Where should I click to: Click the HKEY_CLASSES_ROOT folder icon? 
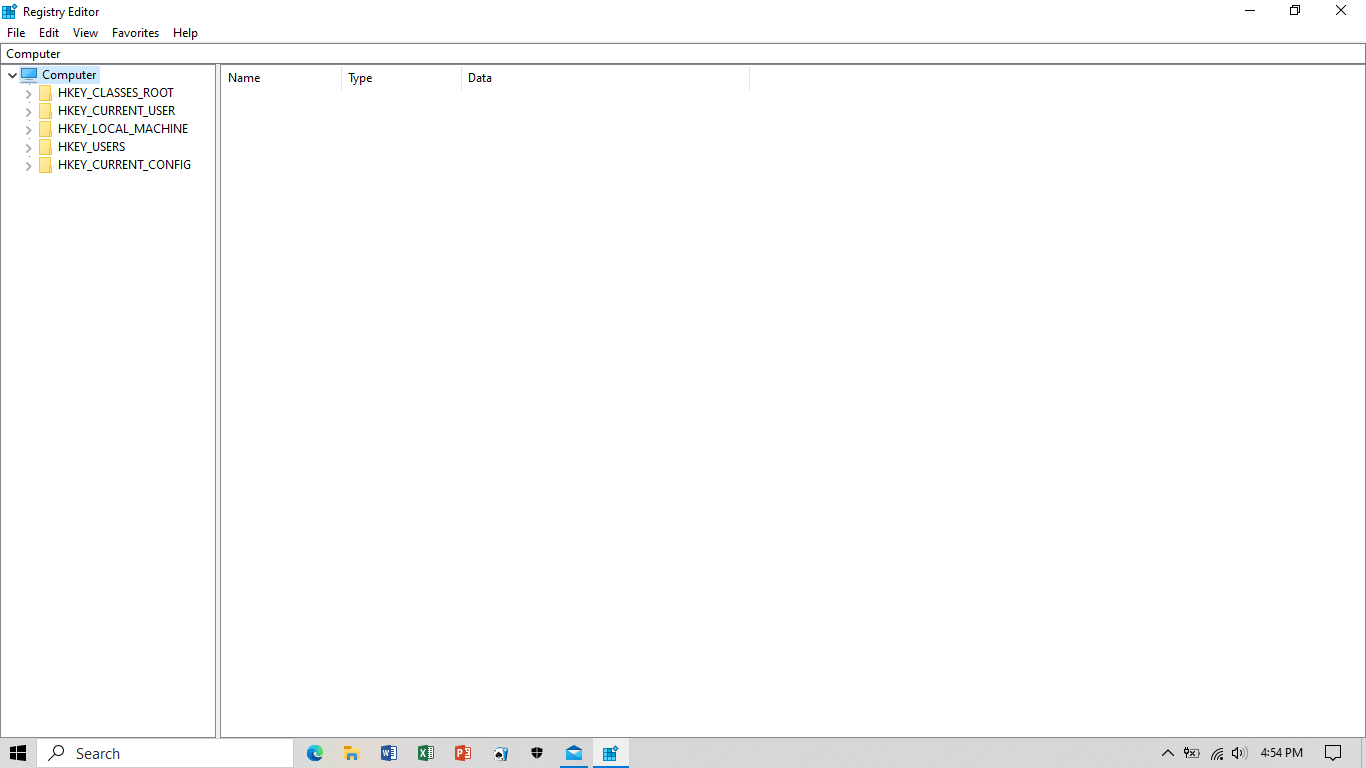coord(45,93)
